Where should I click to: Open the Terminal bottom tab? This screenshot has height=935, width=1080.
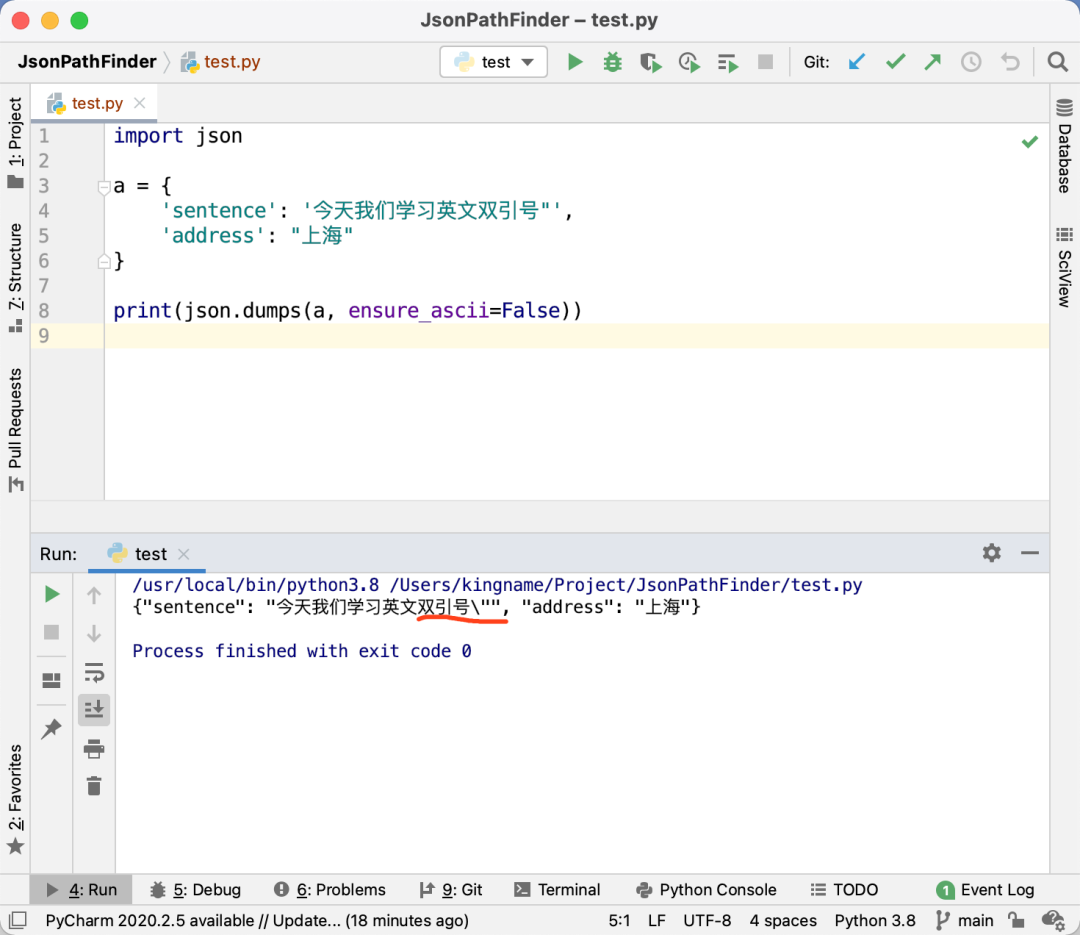tap(558, 890)
